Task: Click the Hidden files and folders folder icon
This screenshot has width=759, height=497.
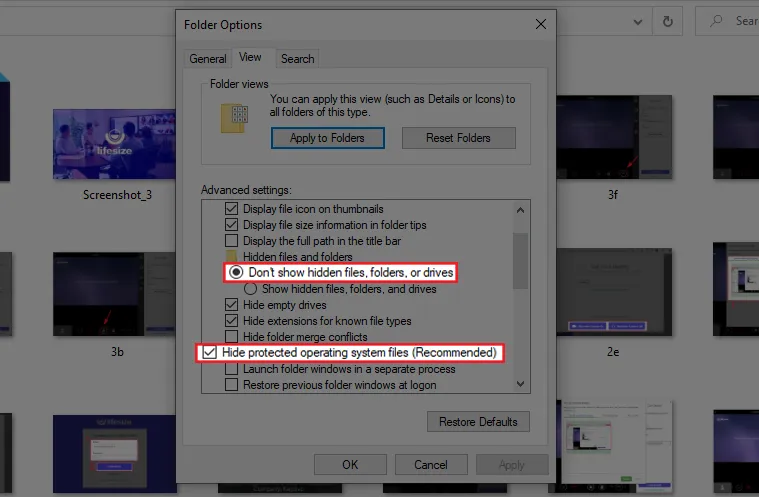Action: tap(232, 256)
